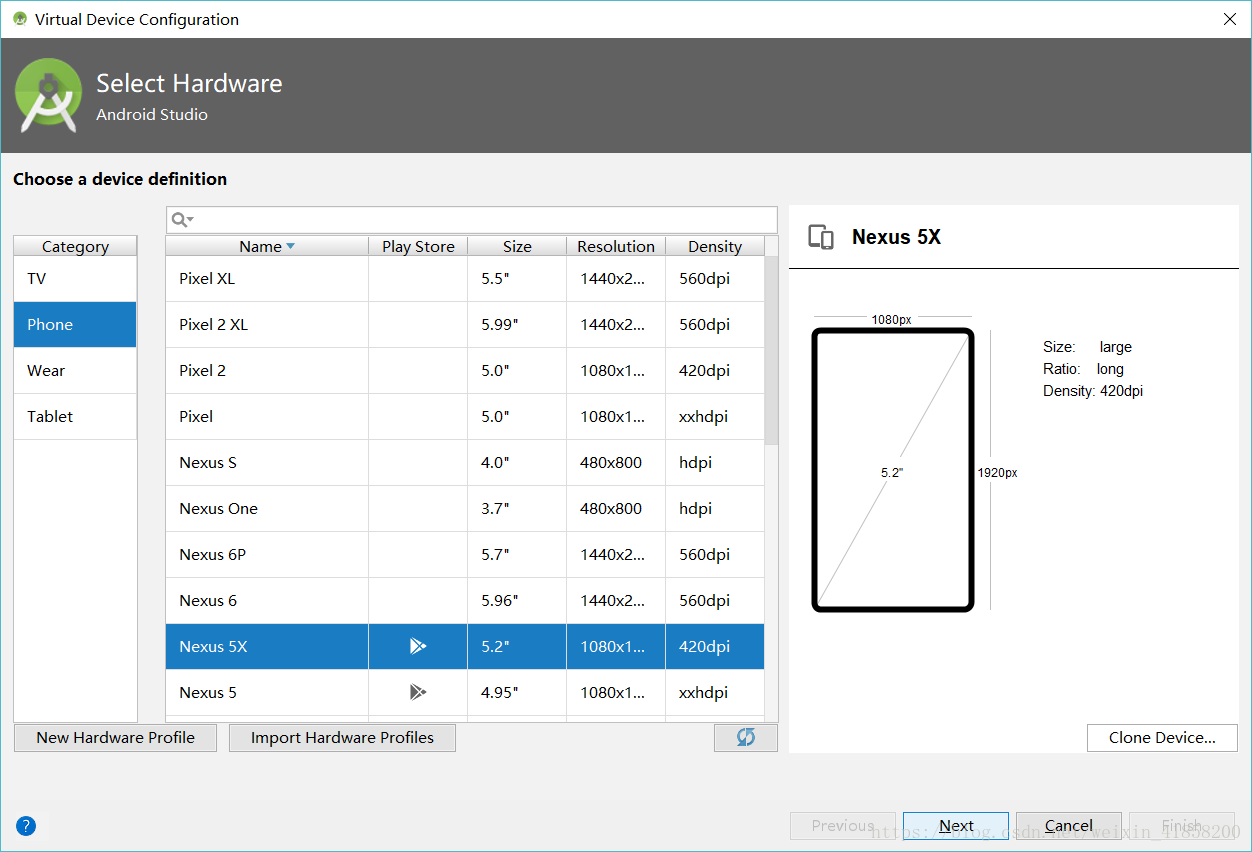Image resolution: width=1252 pixels, height=852 pixels.
Task: Click 420dpi density in Pixel 2 row
Action: pos(715,371)
